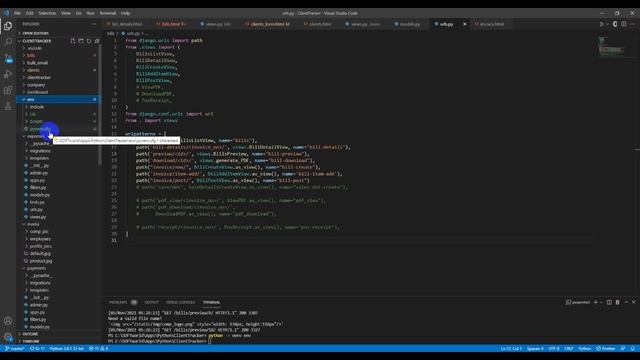Open the Accounts menu icon
The width and height of the screenshot is (640, 360).
tap(8, 321)
